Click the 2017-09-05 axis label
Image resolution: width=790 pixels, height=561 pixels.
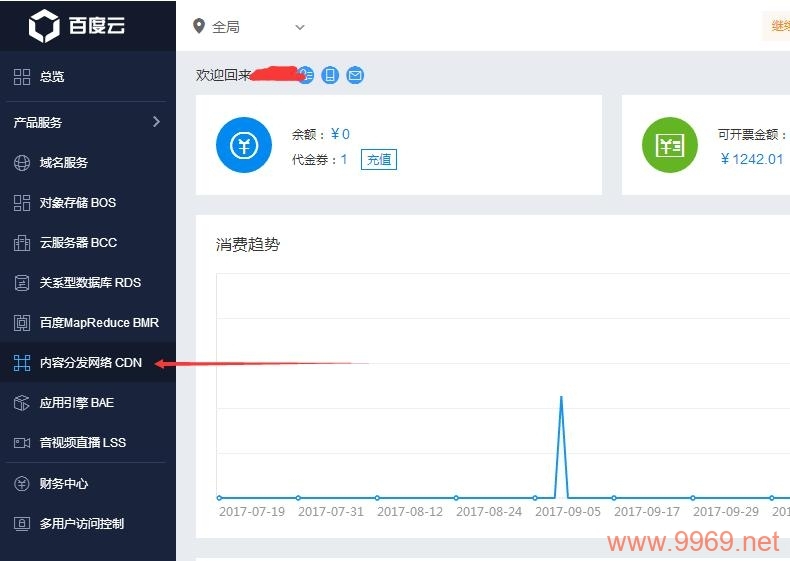(x=568, y=512)
